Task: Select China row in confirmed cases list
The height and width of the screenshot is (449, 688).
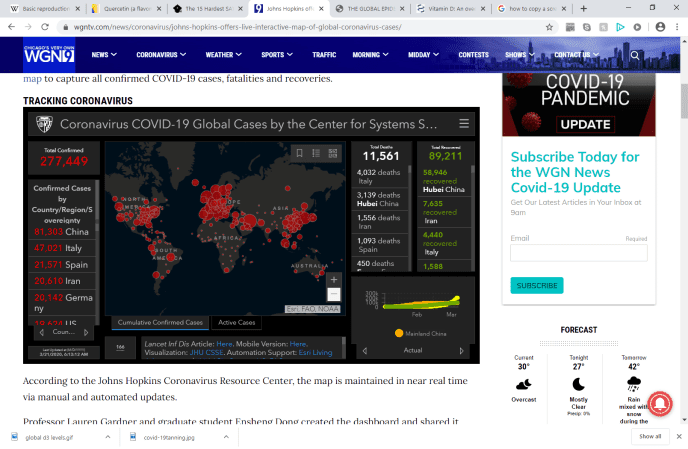Action: pyautogui.click(x=61, y=232)
